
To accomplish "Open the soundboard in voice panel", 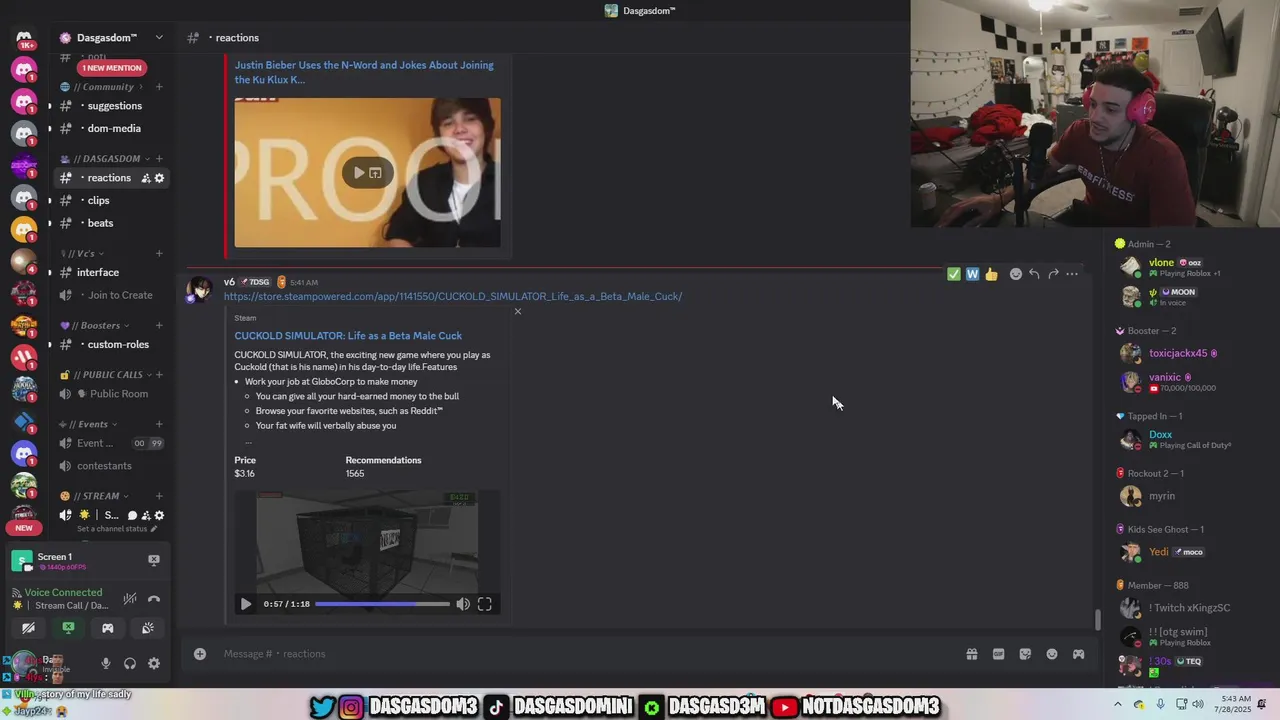I will 148,628.
